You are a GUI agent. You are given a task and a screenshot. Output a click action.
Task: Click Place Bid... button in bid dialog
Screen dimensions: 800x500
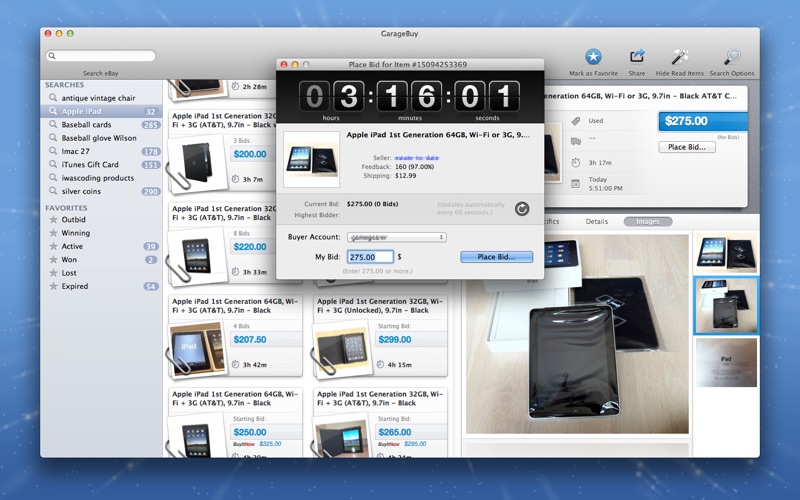pos(496,257)
